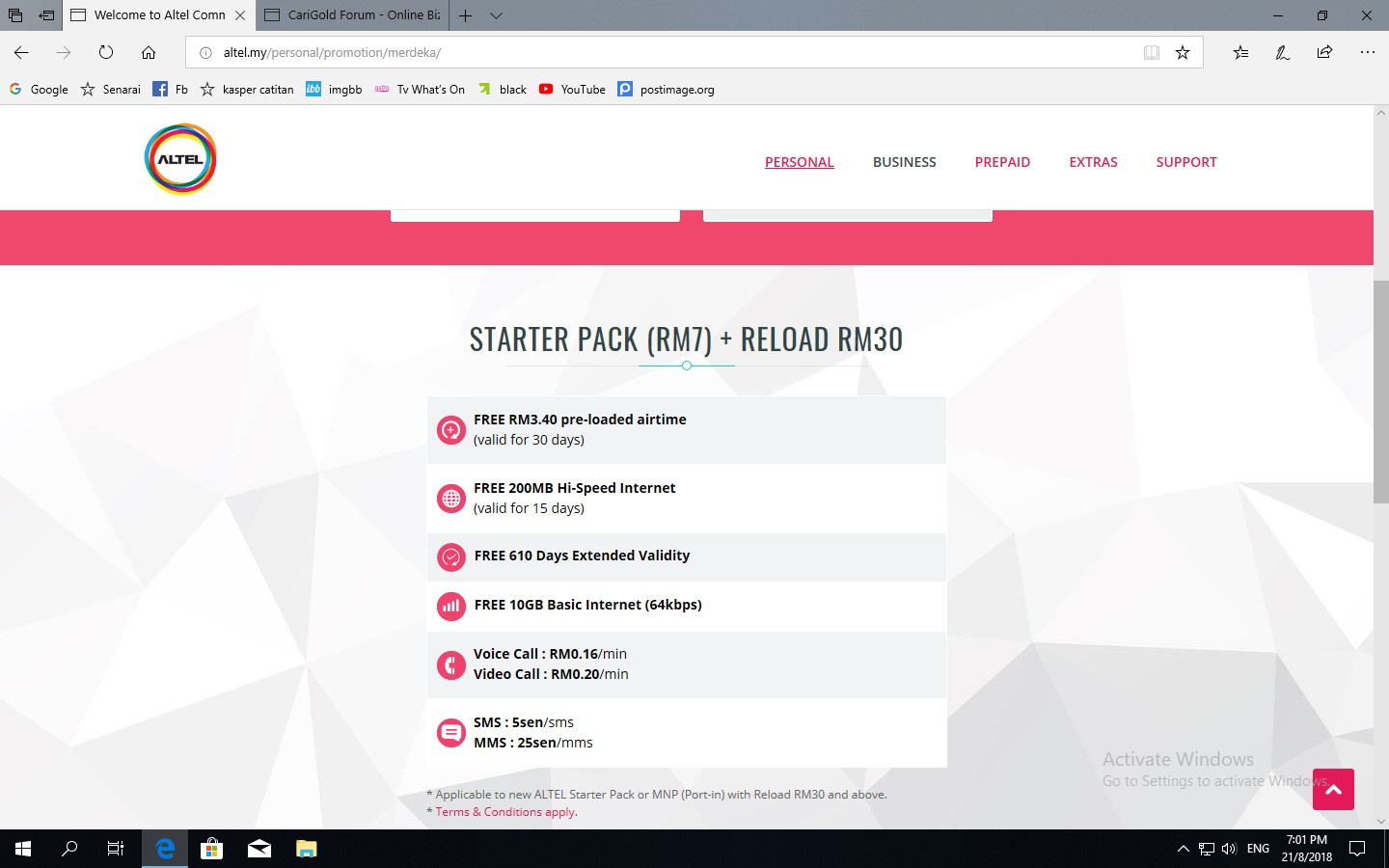The image size is (1389, 868).
Task: Click the Basic Internet signal icon
Action: click(x=451, y=606)
